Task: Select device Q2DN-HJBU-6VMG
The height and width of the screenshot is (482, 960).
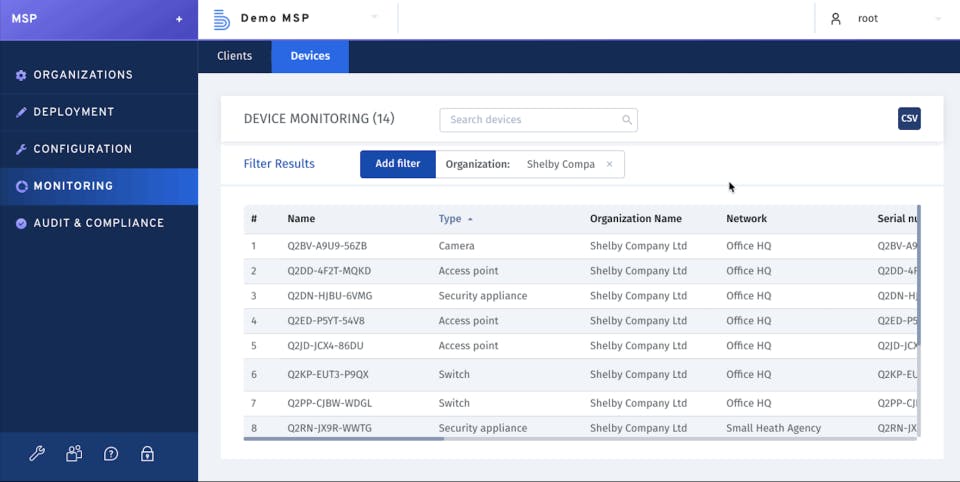Action: pyautogui.click(x=329, y=296)
